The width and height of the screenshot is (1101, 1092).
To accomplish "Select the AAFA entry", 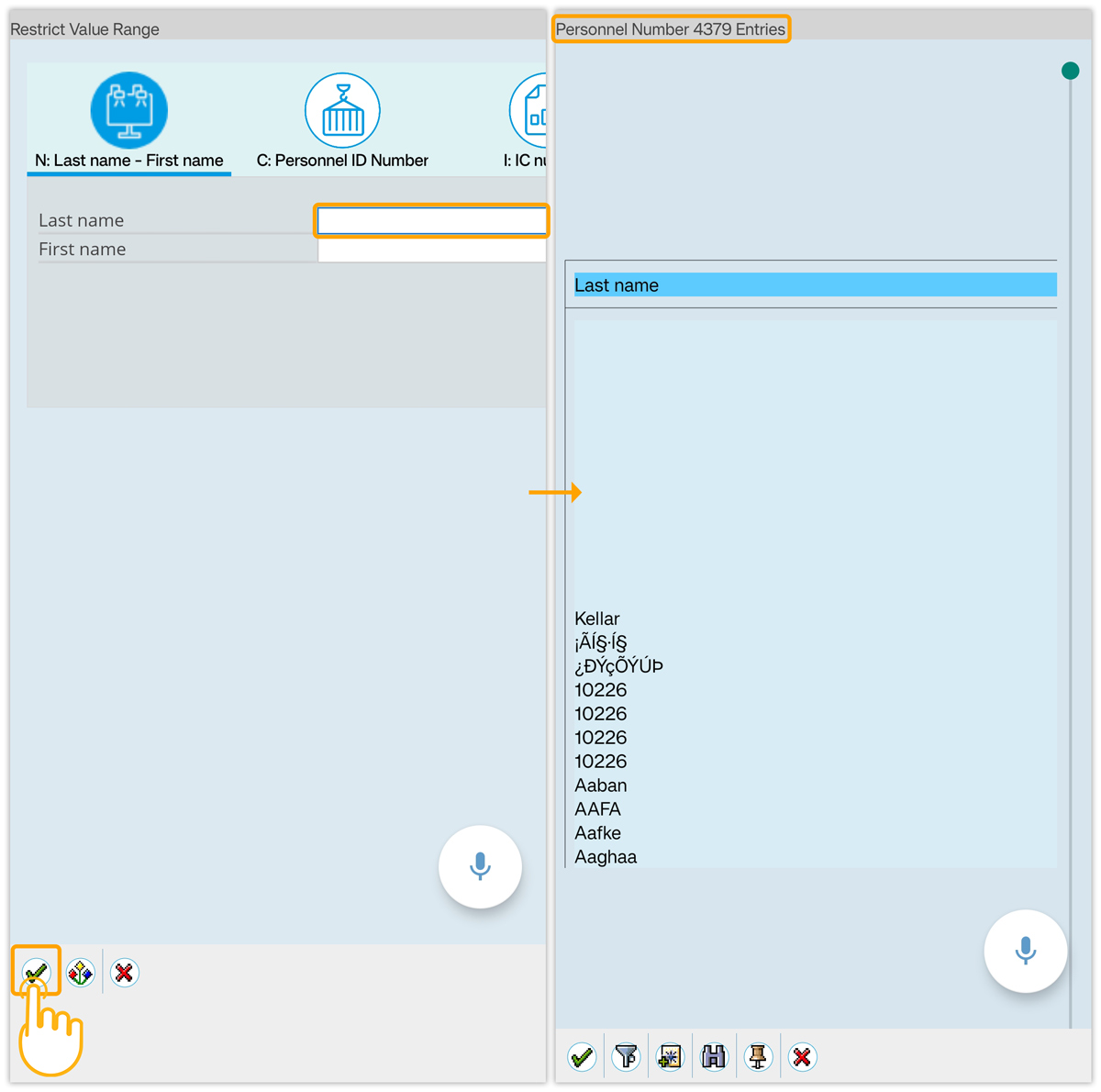I will pos(597,809).
